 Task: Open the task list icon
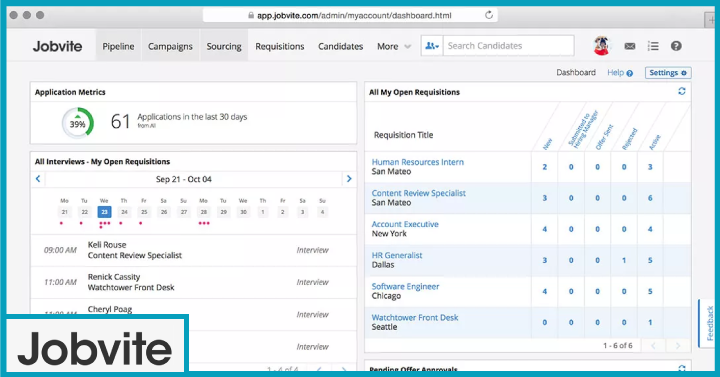653,46
